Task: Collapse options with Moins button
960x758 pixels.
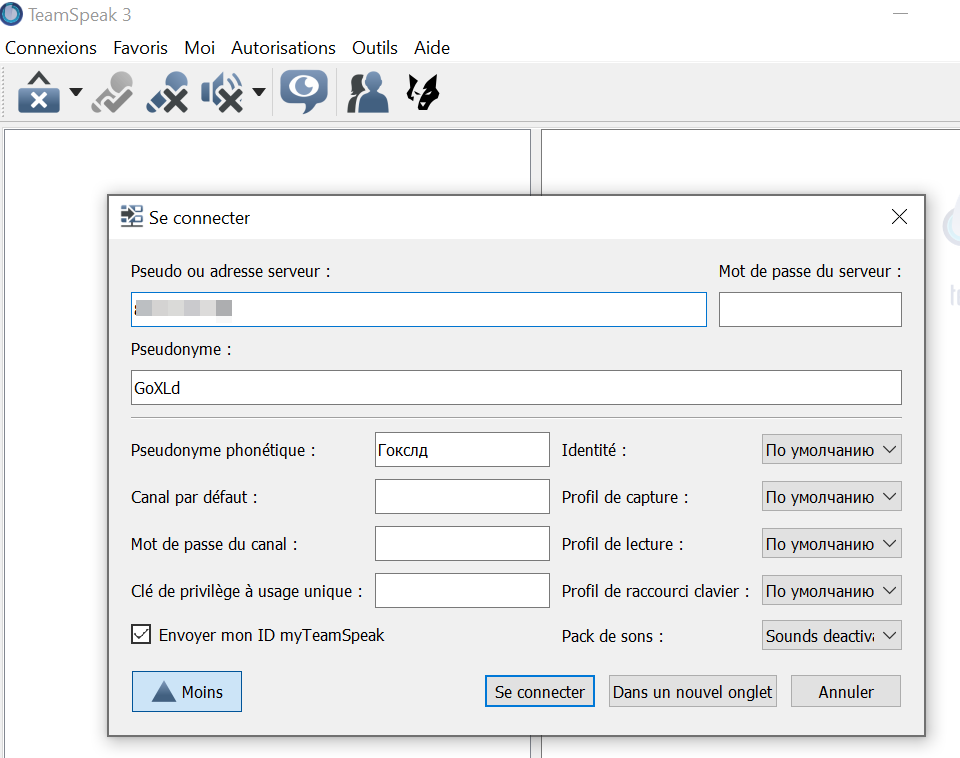Action: tap(187, 691)
